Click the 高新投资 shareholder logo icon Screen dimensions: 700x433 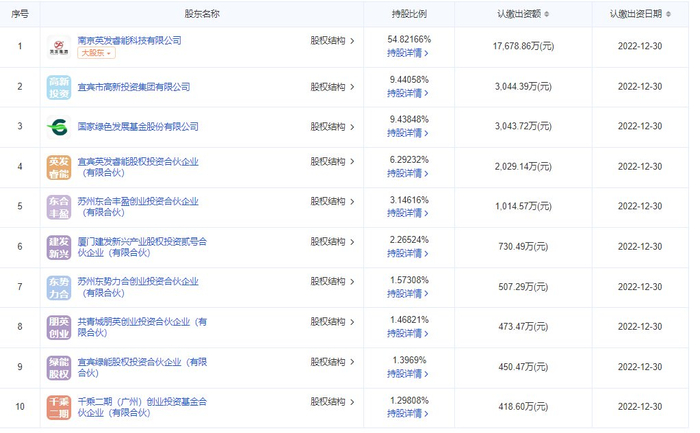[58, 87]
